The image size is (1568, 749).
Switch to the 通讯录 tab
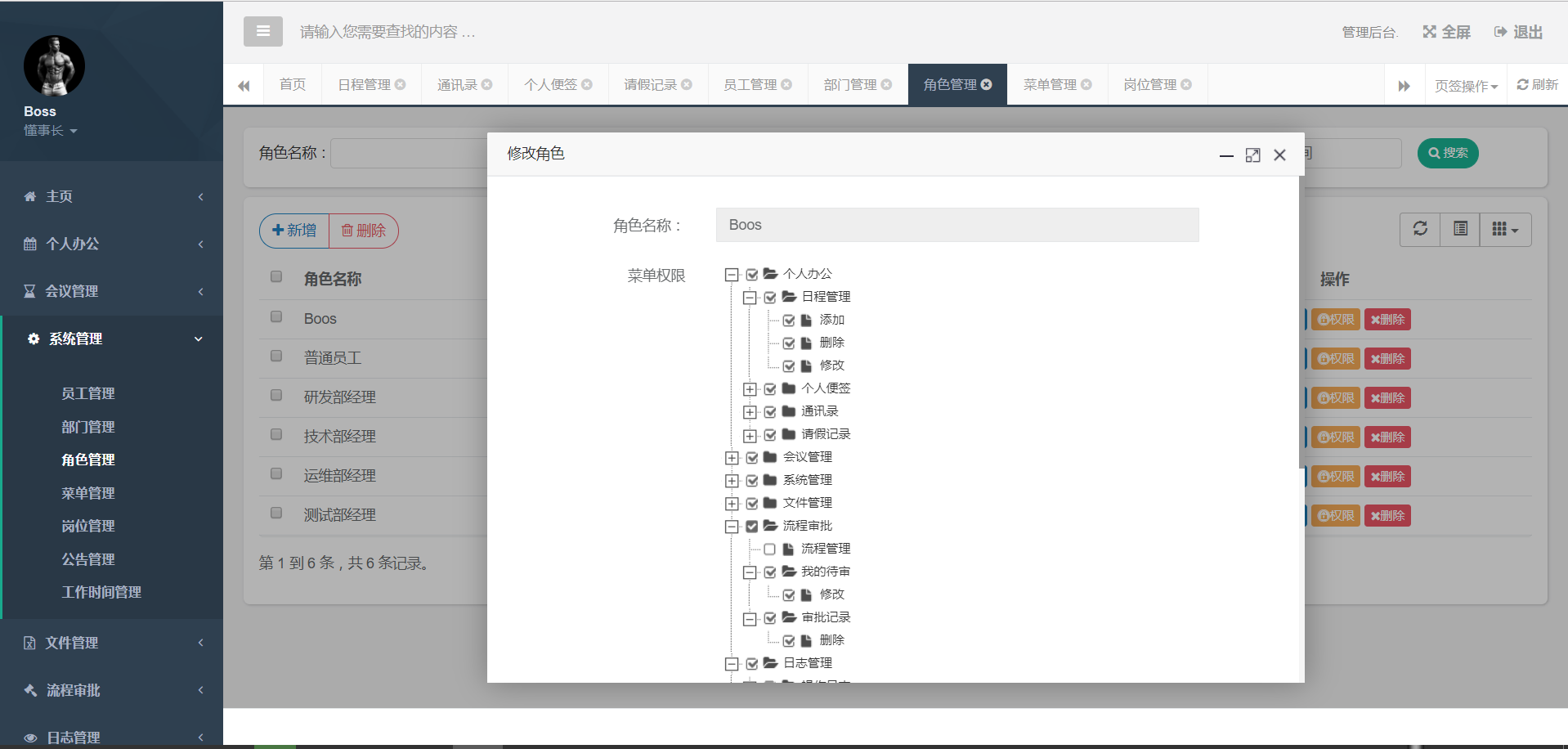pos(457,84)
